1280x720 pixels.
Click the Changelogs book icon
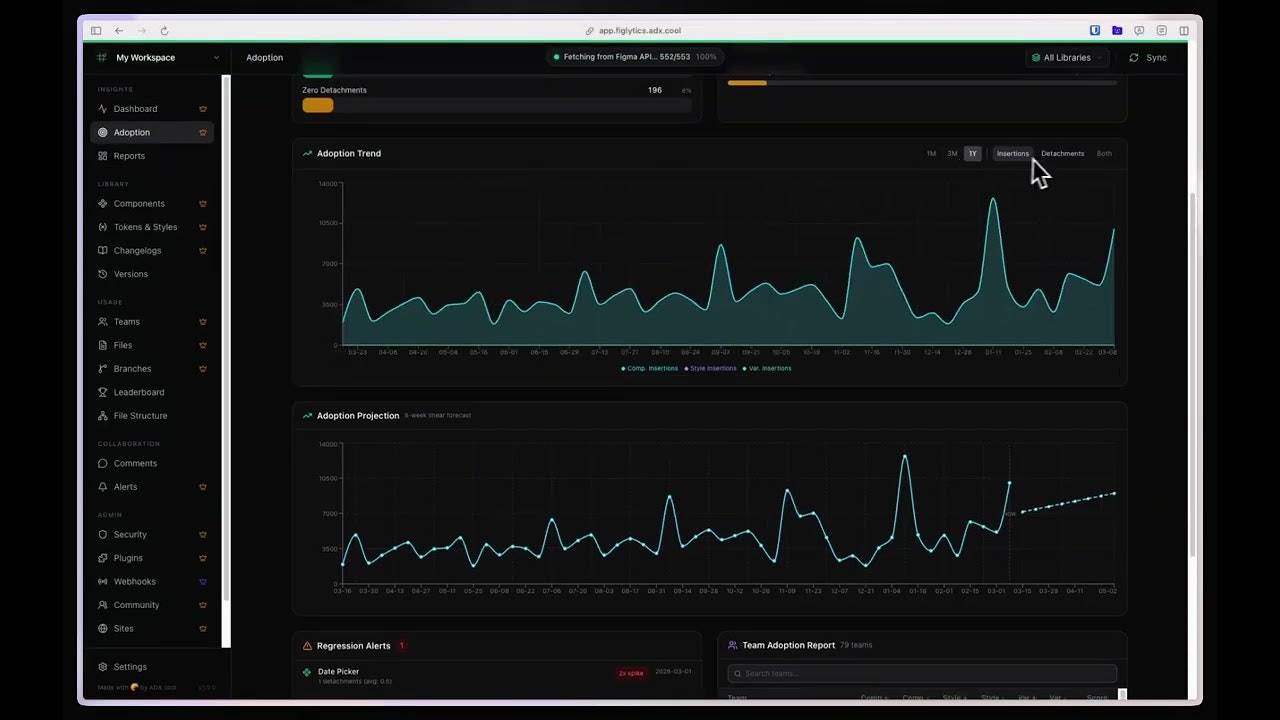pos(103,251)
